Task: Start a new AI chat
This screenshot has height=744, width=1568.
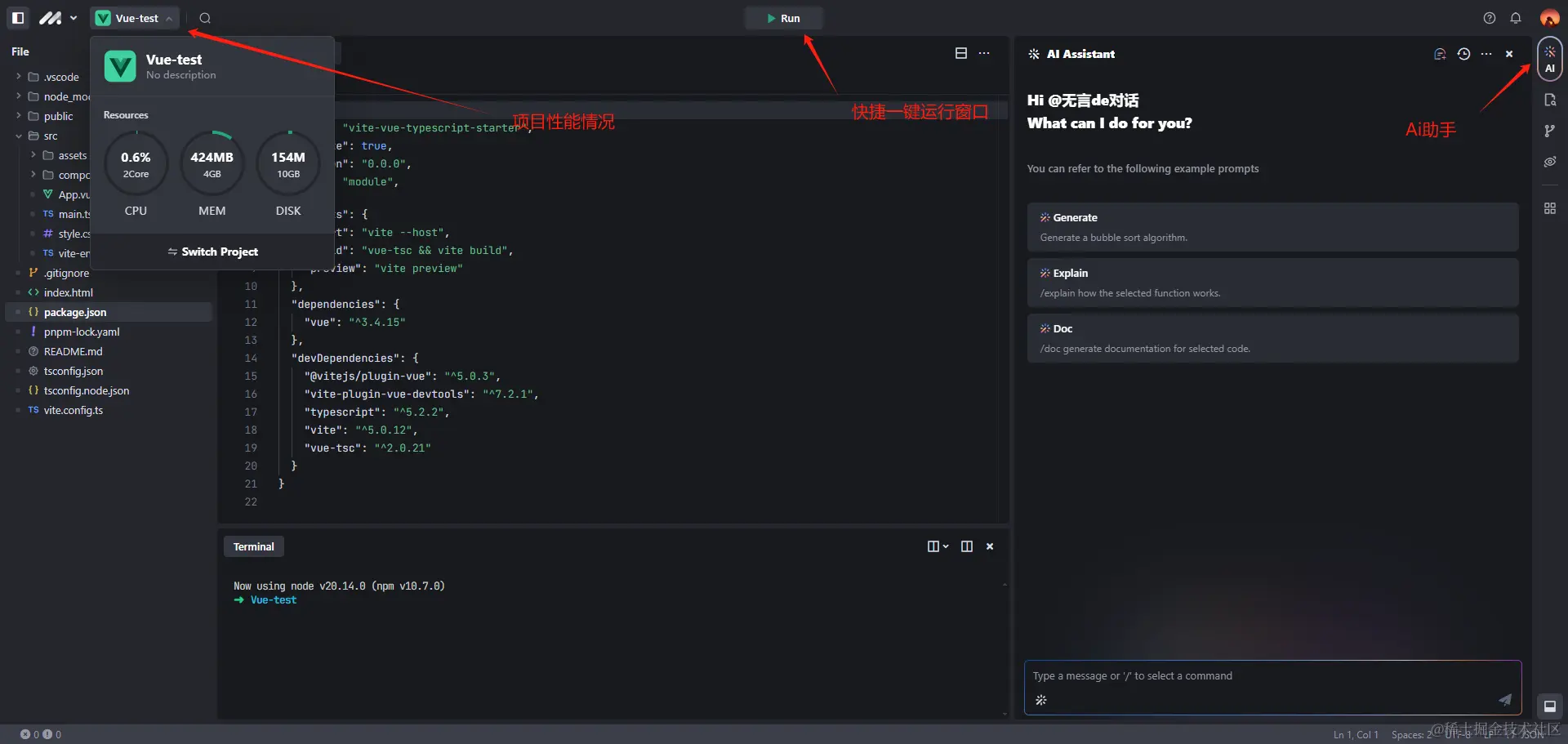Action: click(1440, 54)
